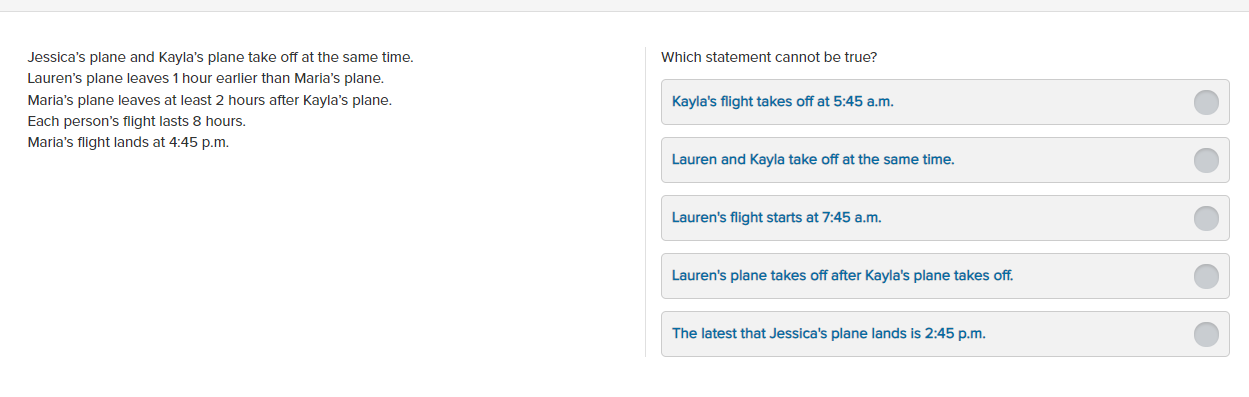Click the vertical divider between clues and answers
Screen dimensions: 1249x397
coord(646,202)
